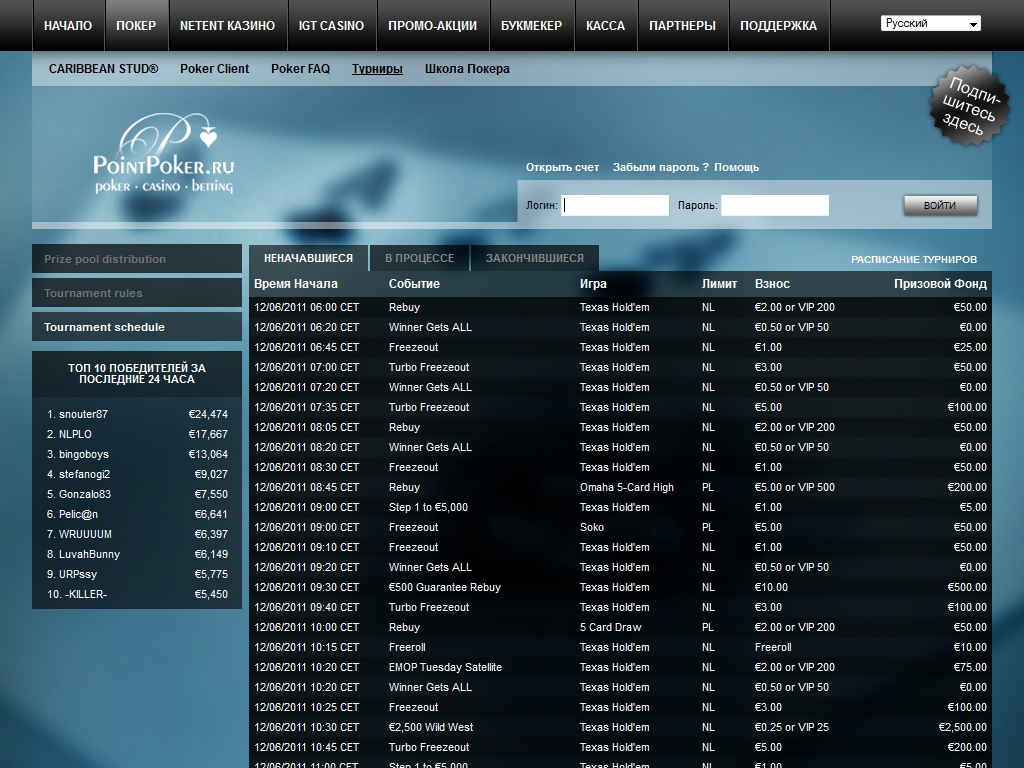The width and height of the screenshot is (1024, 768).
Task: Click the Расписание турниров link
Action: [x=914, y=259]
